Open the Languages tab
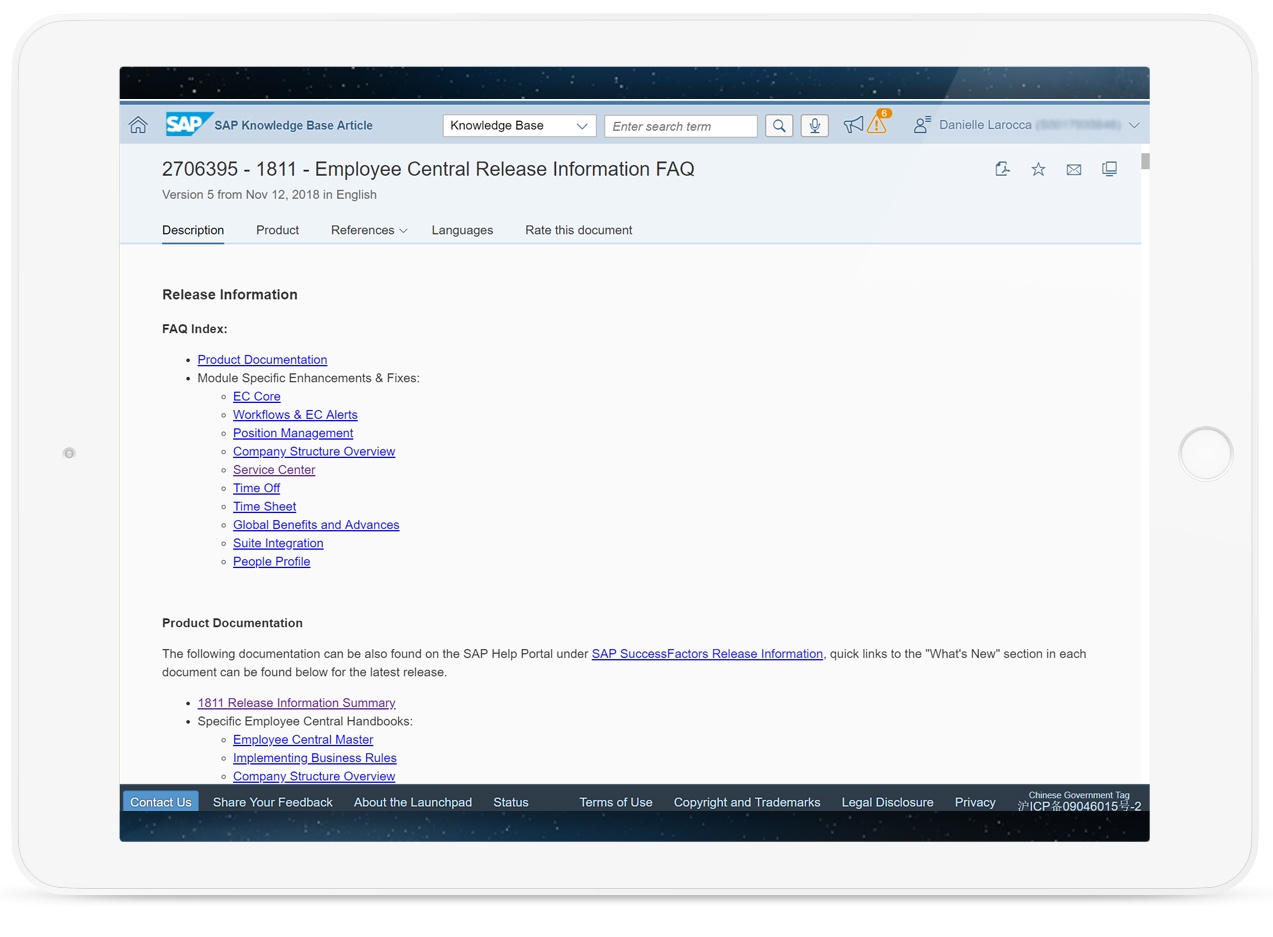 tap(462, 230)
